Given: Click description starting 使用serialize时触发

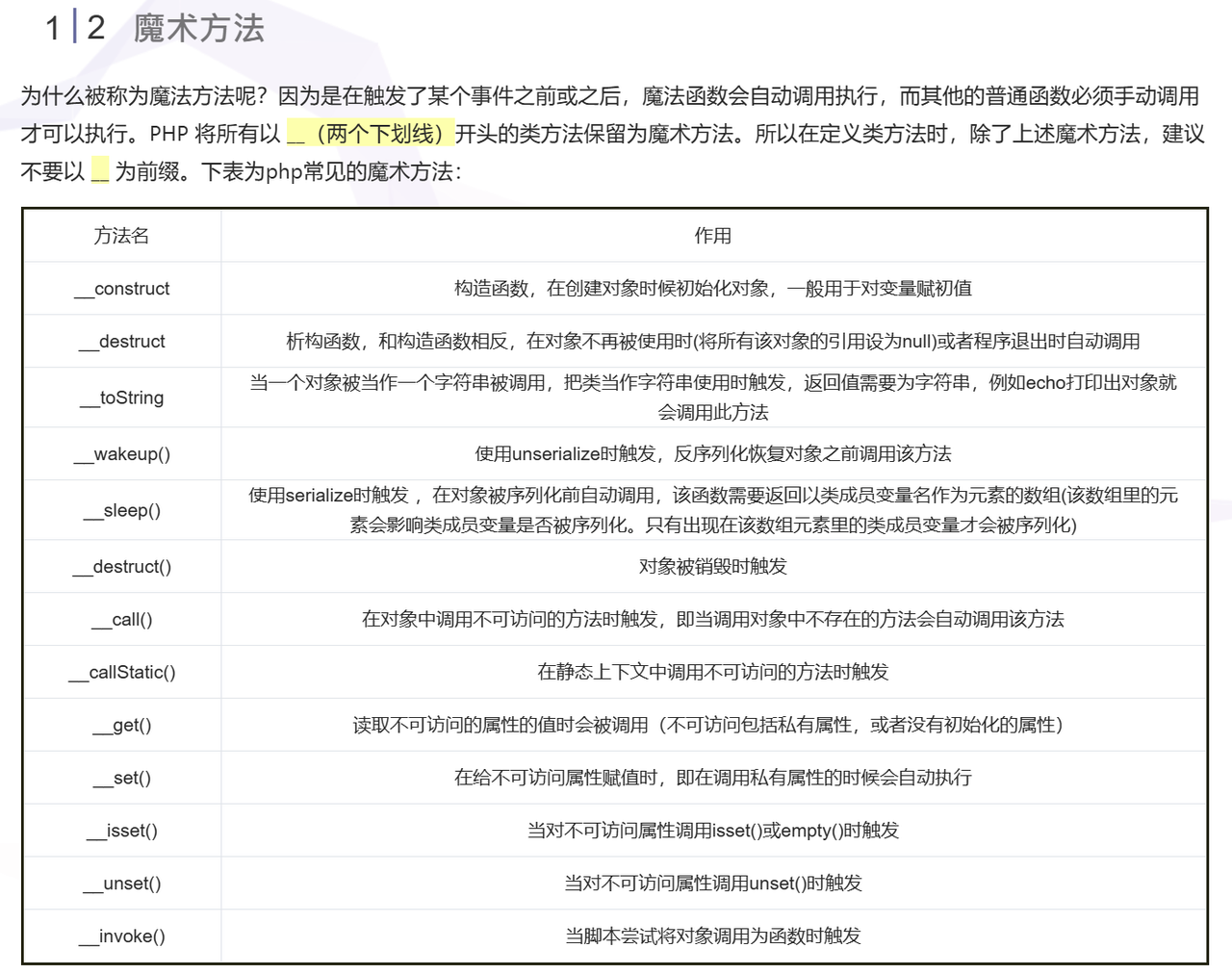Looking at the screenshot, I should click(x=713, y=510).
